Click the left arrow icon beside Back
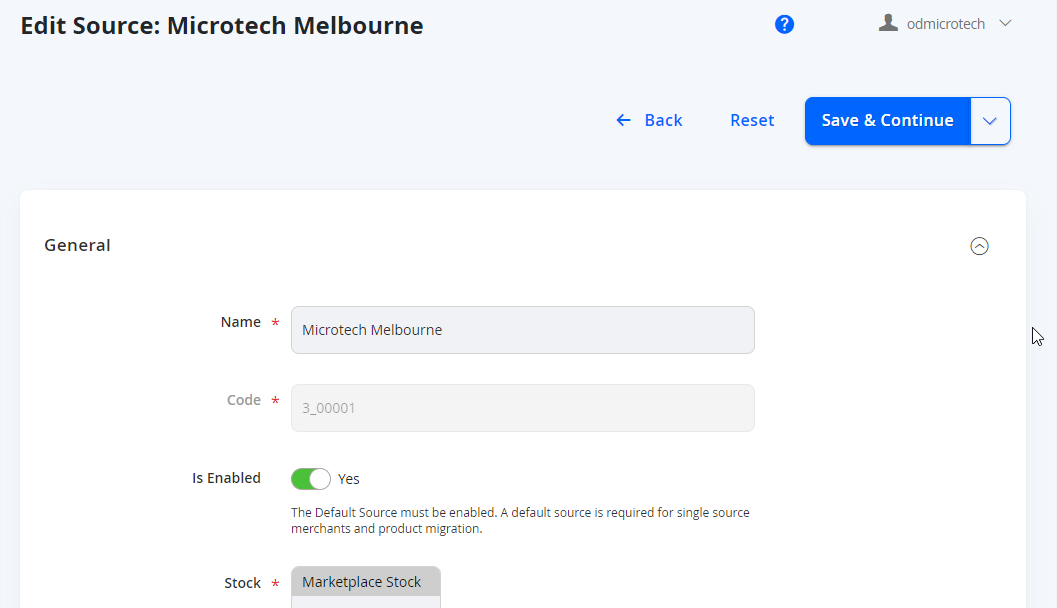Image resolution: width=1057 pixels, height=608 pixels. point(624,120)
